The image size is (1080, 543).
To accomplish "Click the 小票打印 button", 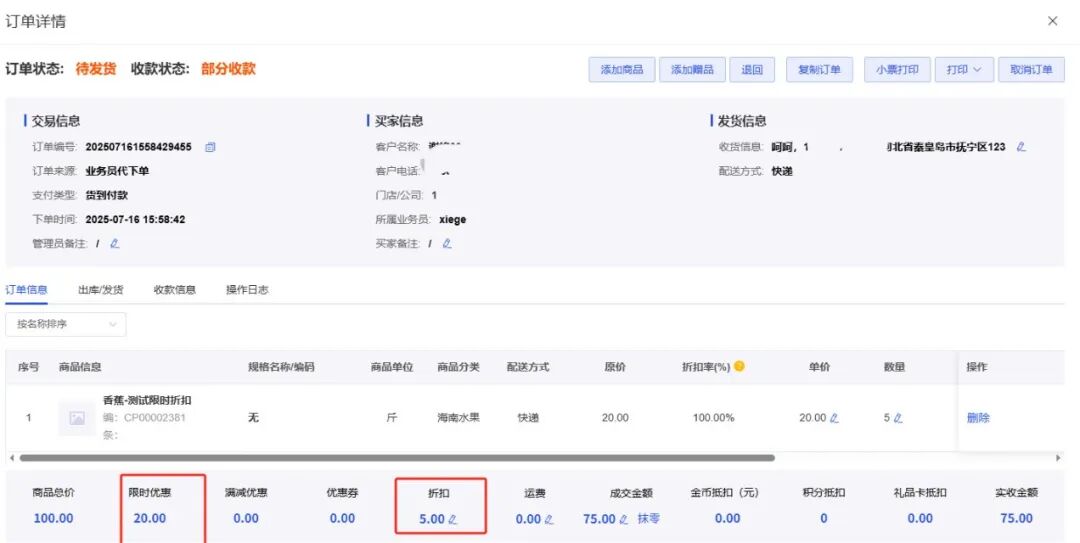I will coord(897,70).
